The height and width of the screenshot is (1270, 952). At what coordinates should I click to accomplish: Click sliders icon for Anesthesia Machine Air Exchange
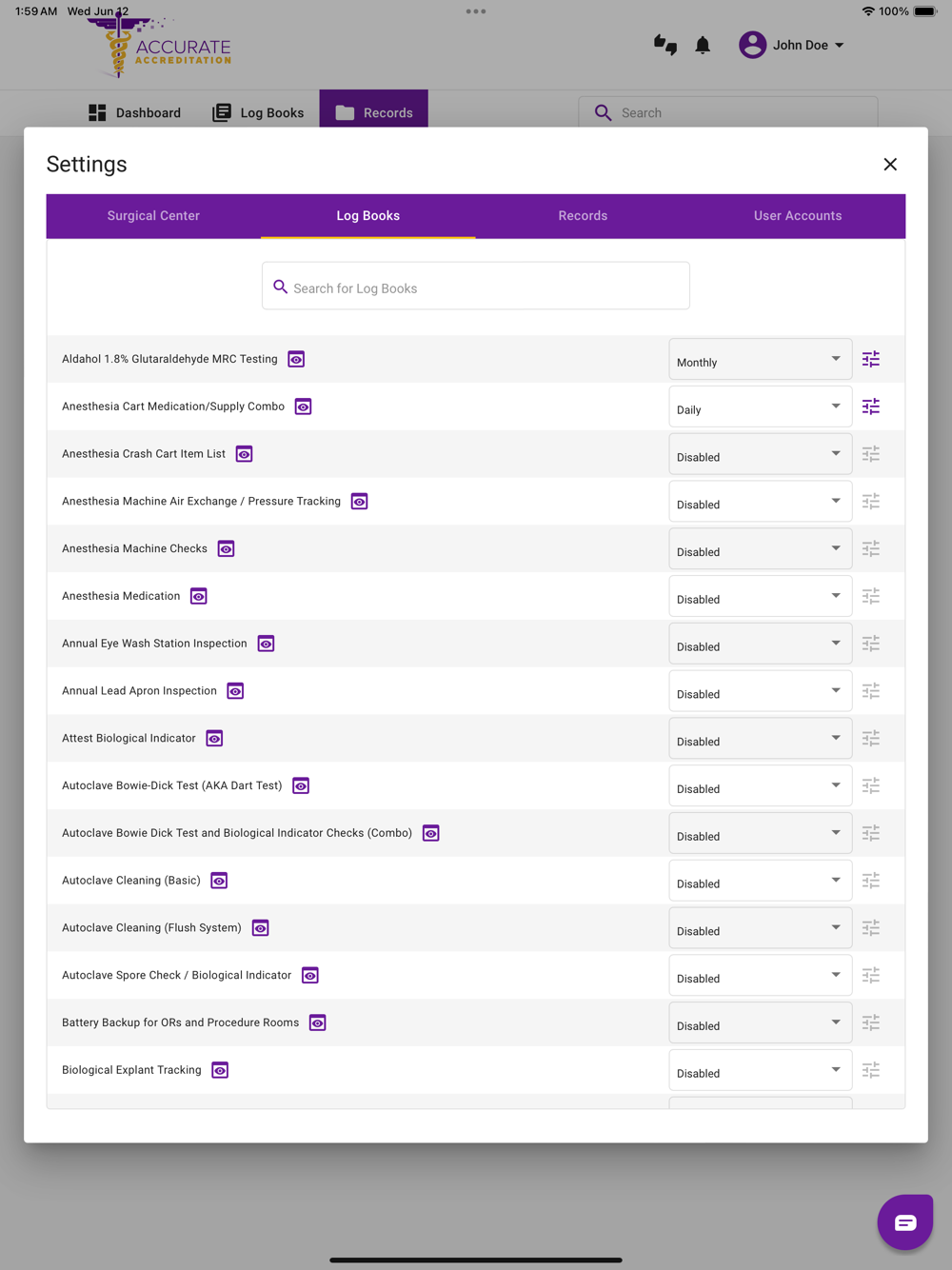click(x=871, y=501)
